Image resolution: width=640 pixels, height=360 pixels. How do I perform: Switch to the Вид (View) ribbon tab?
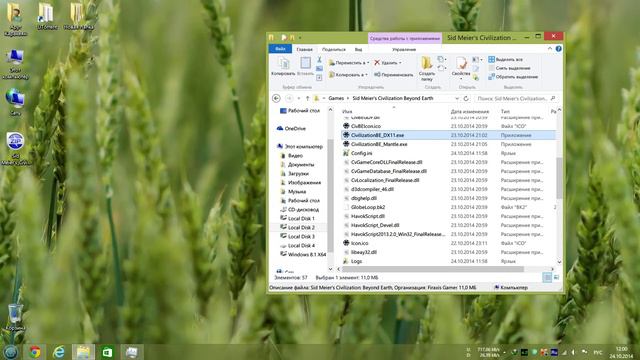point(358,49)
